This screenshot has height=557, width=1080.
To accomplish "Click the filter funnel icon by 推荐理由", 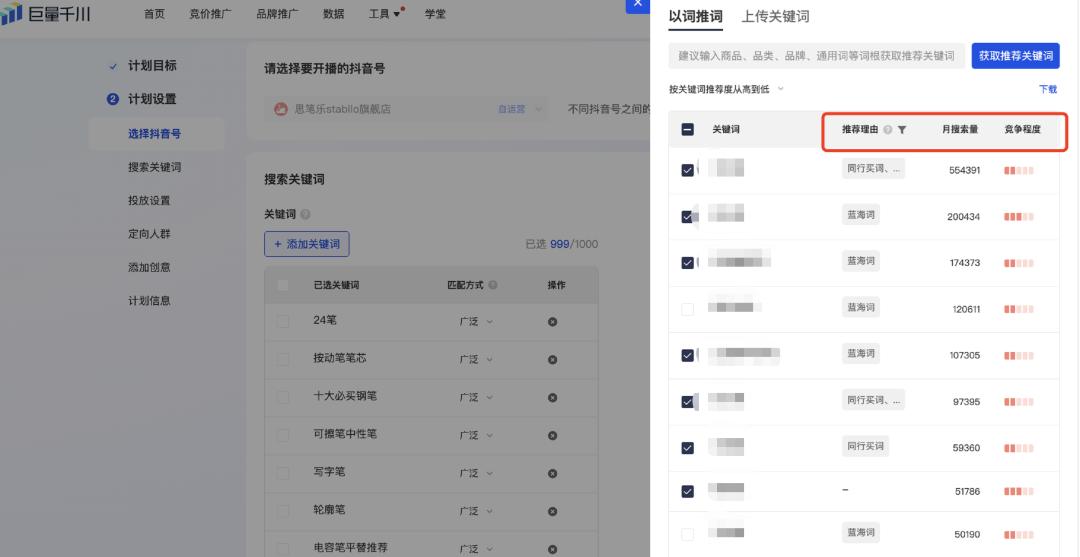I will tap(902, 129).
